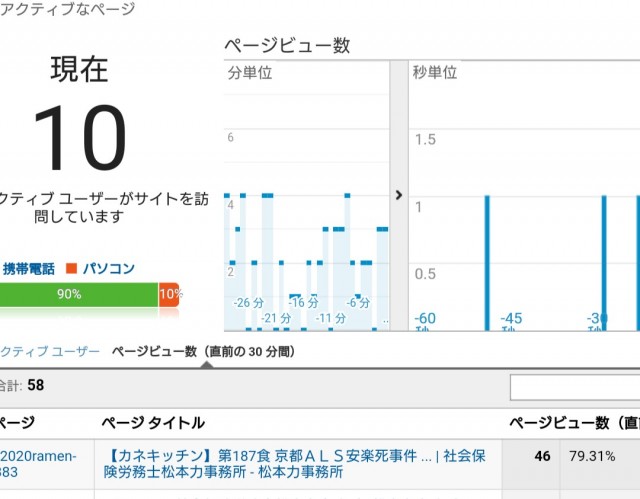Click the orange パソコン legend square
The width and height of the screenshot is (640, 499).
coord(71,269)
